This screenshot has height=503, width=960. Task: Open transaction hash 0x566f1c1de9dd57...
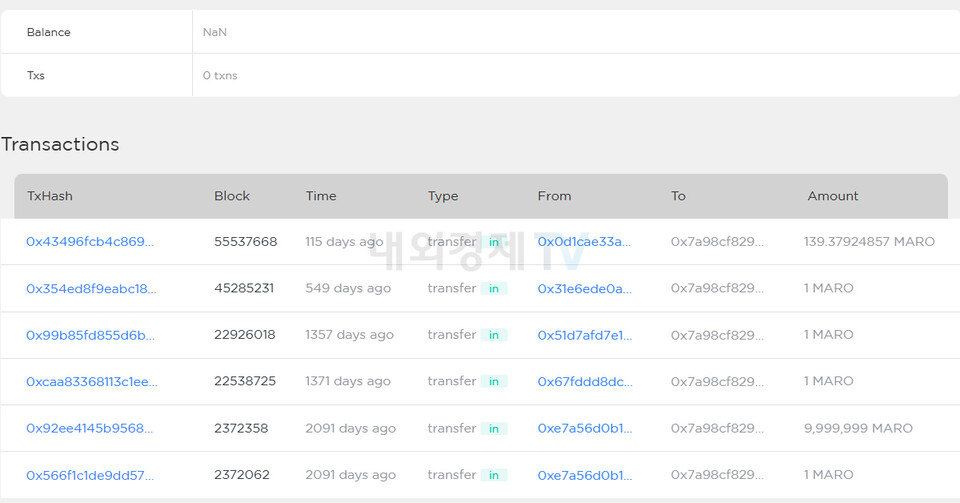pyautogui.click(x=90, y=475)
